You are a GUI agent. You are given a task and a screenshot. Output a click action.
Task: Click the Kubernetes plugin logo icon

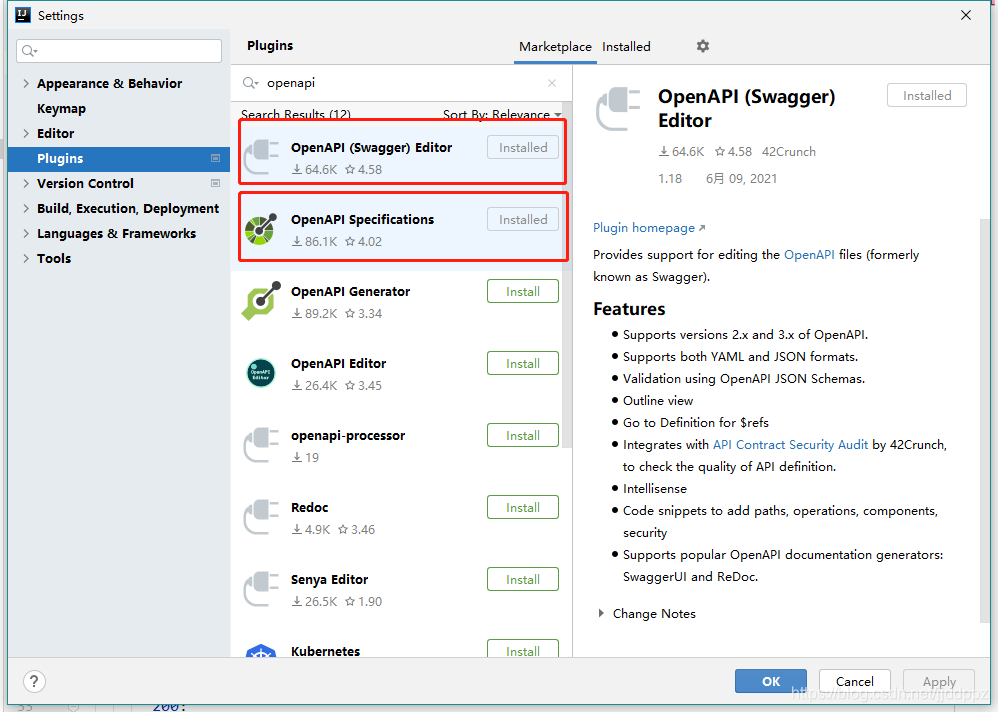pos(261,651)
